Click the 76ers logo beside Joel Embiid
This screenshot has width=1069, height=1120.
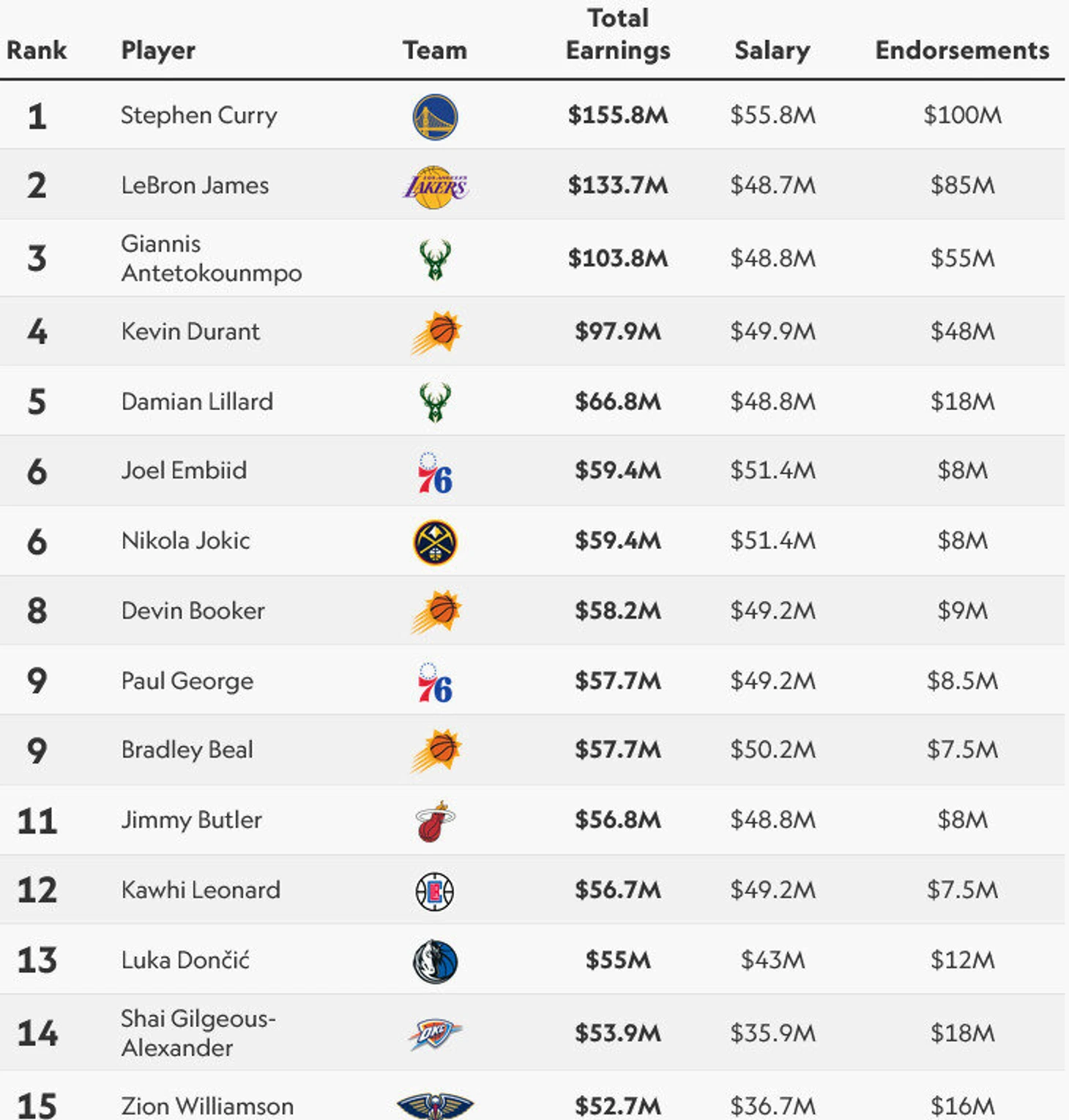[x=435, y=472]
